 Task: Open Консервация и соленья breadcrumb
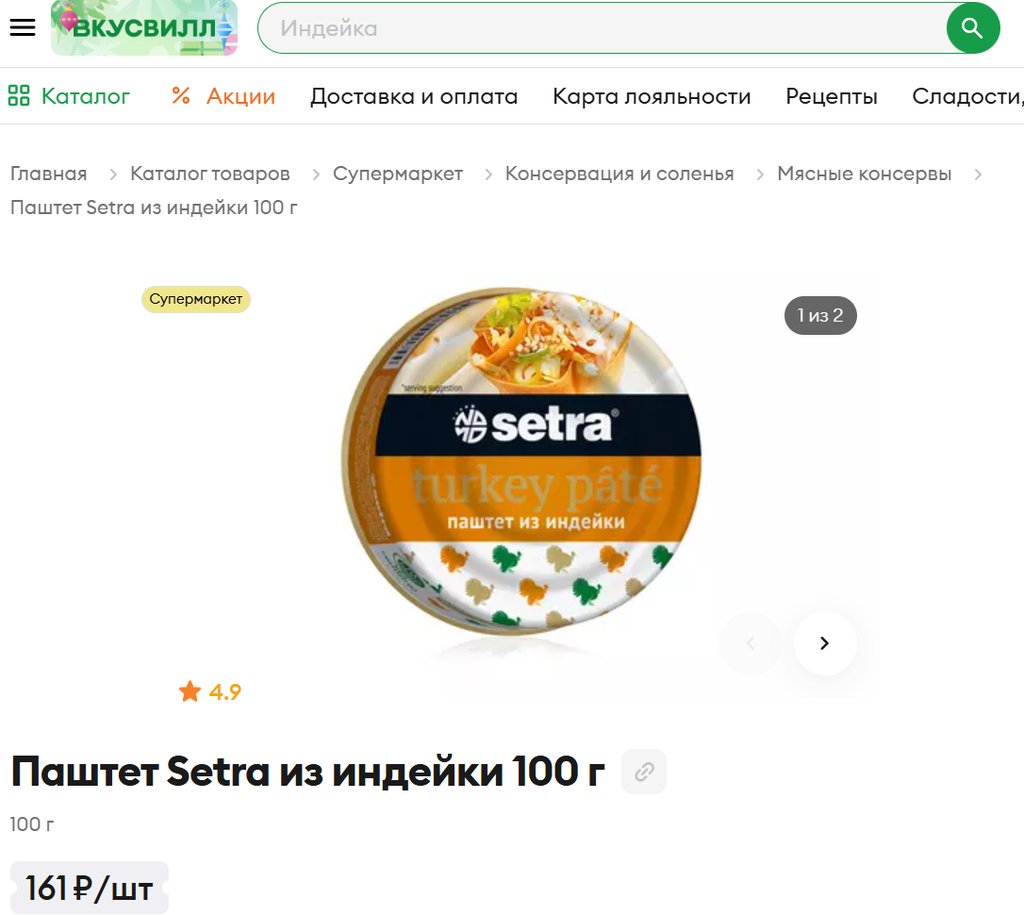click(619, 174)
